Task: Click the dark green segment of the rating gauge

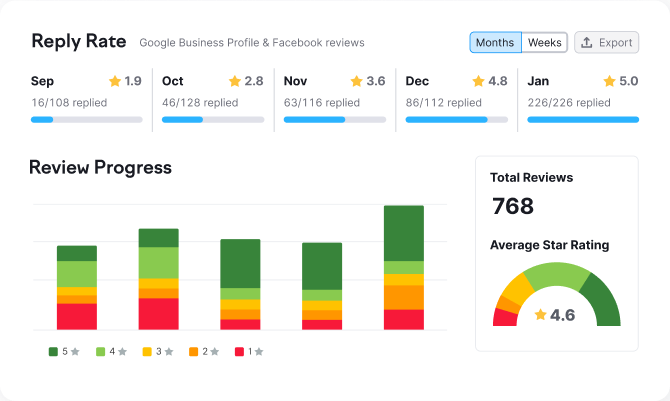Action: click(602, 301)
